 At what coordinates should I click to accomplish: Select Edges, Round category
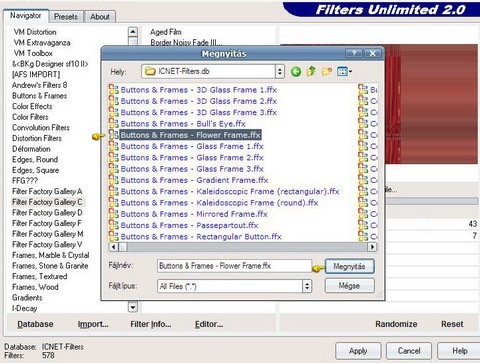[x=35, y=159]
